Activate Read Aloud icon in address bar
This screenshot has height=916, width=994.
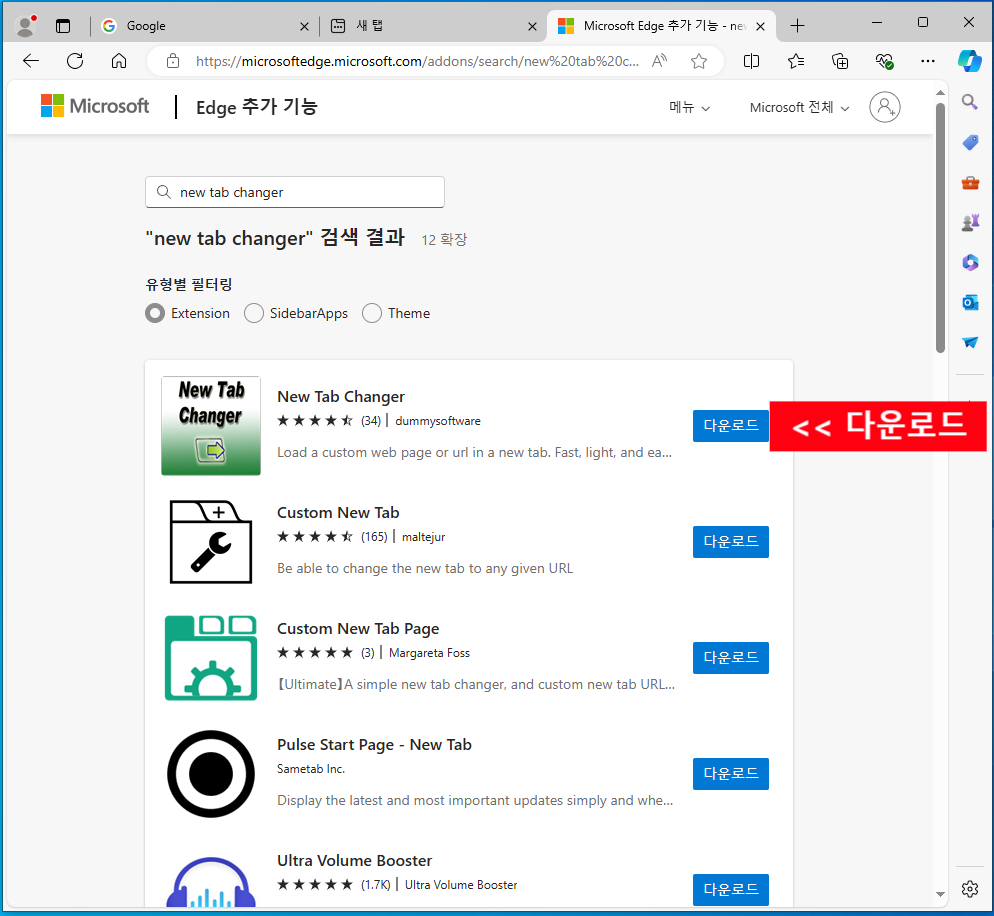(659, 61)
